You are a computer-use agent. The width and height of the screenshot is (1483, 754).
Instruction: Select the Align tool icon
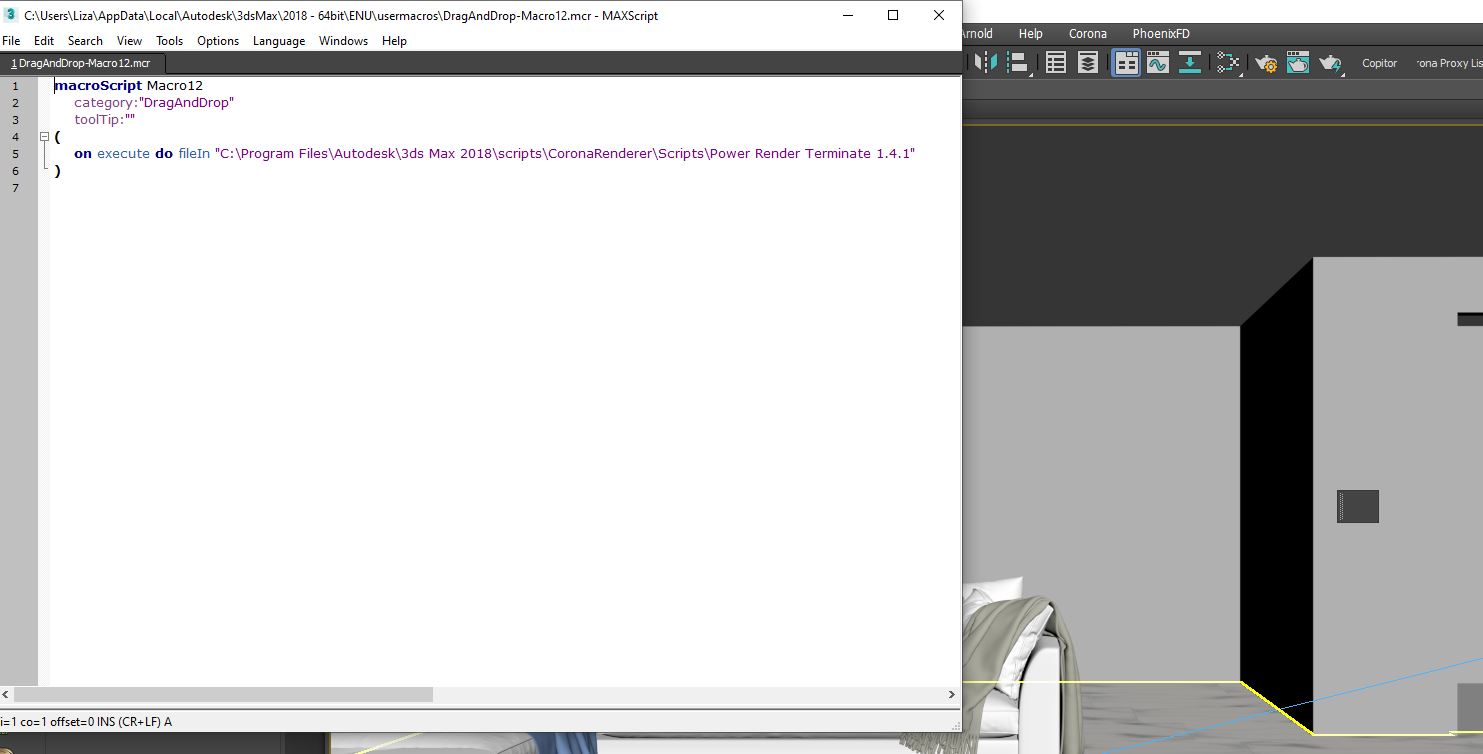pos(1018,63)
